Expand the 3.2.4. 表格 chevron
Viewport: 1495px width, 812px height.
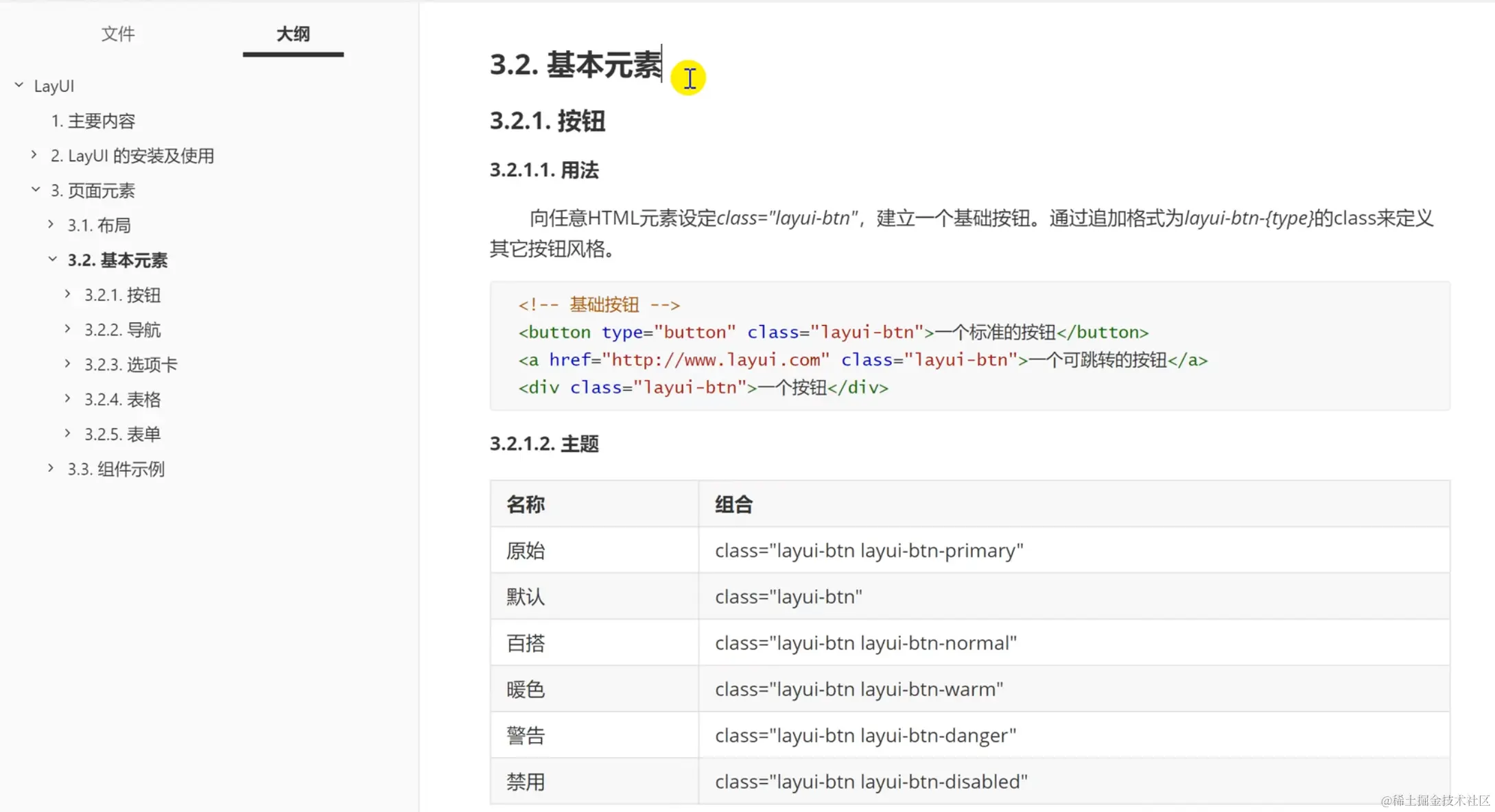coord(67,398)
